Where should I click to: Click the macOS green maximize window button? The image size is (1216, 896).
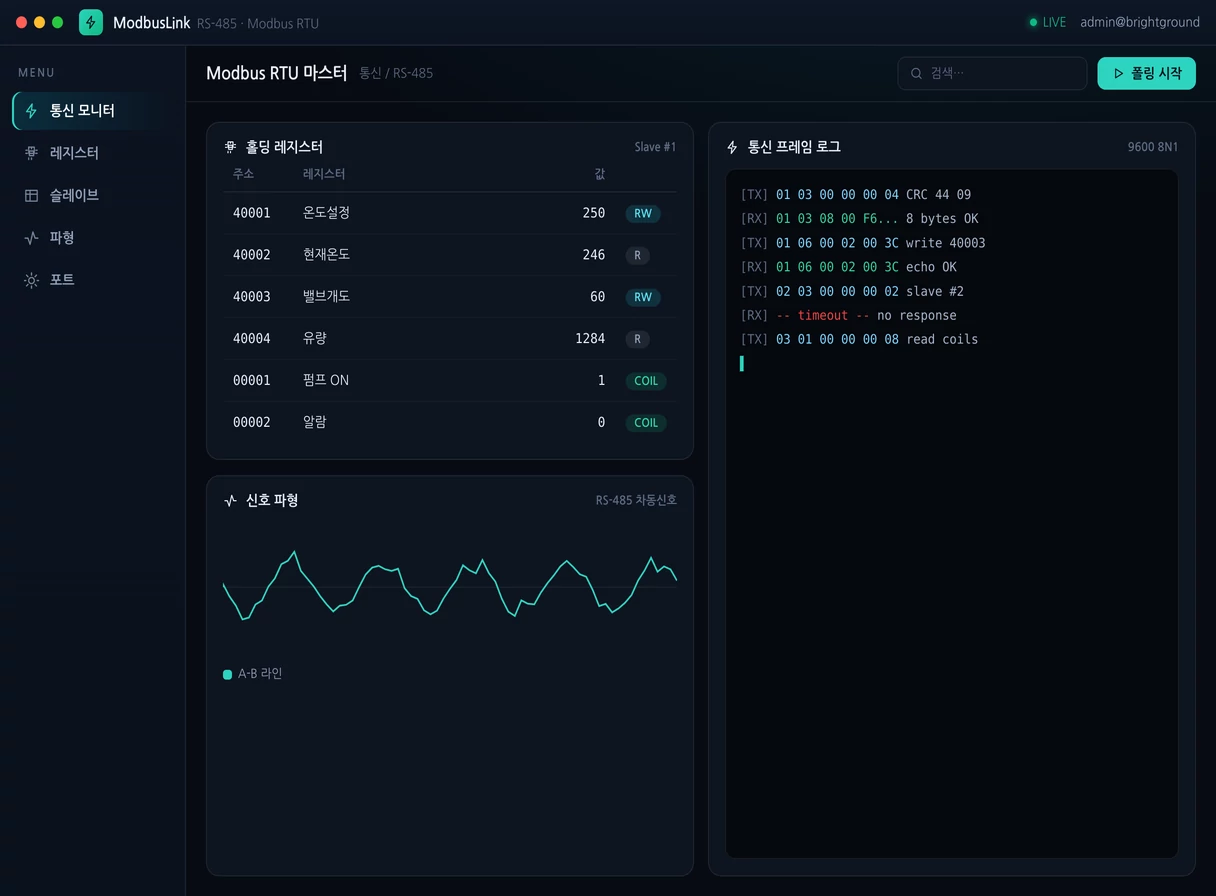[58, 22]
